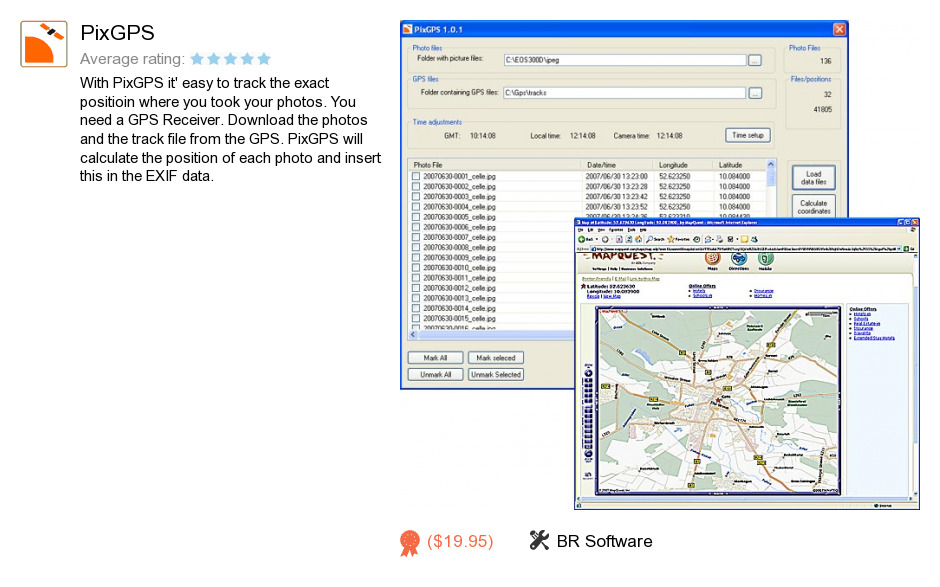The height and width of the screenshot is (587, 940).
Task: Click the Edit page icon in Internet Explorer toolbar
Action: point(731,239)
